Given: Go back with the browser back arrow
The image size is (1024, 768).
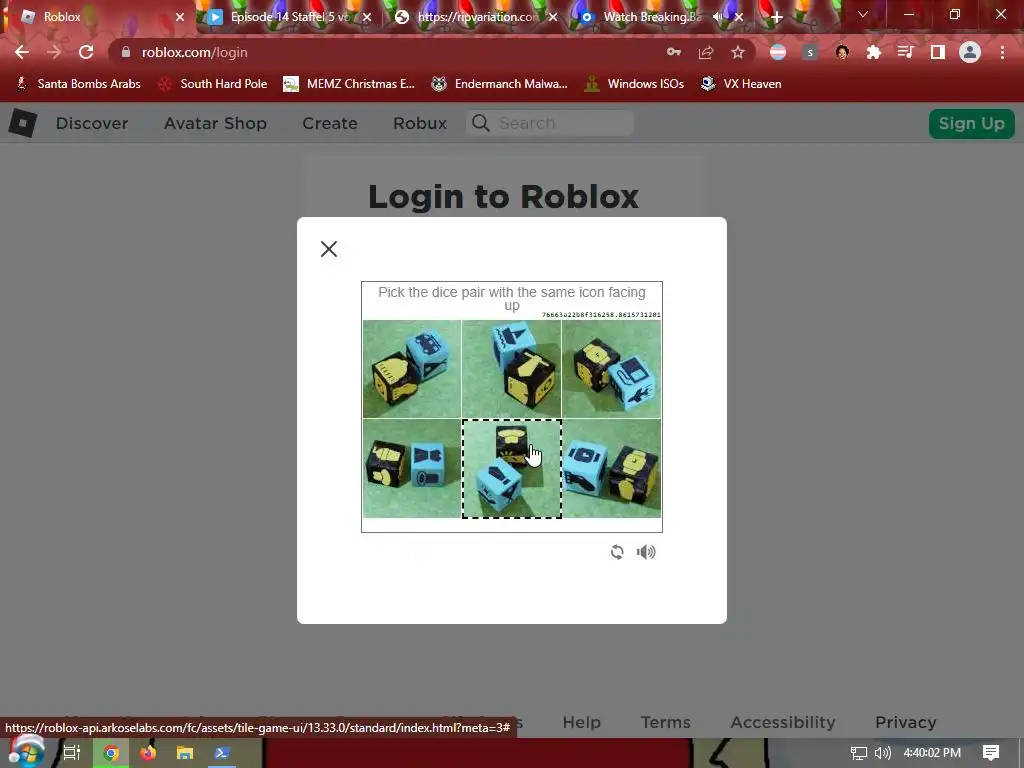Looking at the screenshot, I should pyautogui.click(x=22, y=52).
